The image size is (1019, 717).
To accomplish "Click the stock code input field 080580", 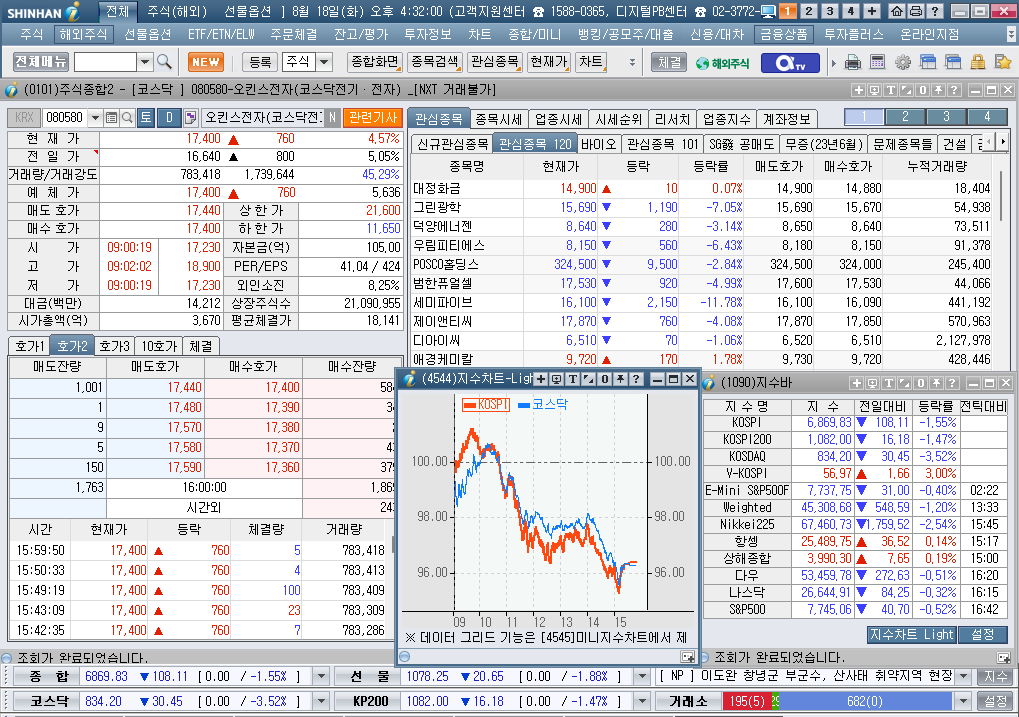I will pos(65,118).
